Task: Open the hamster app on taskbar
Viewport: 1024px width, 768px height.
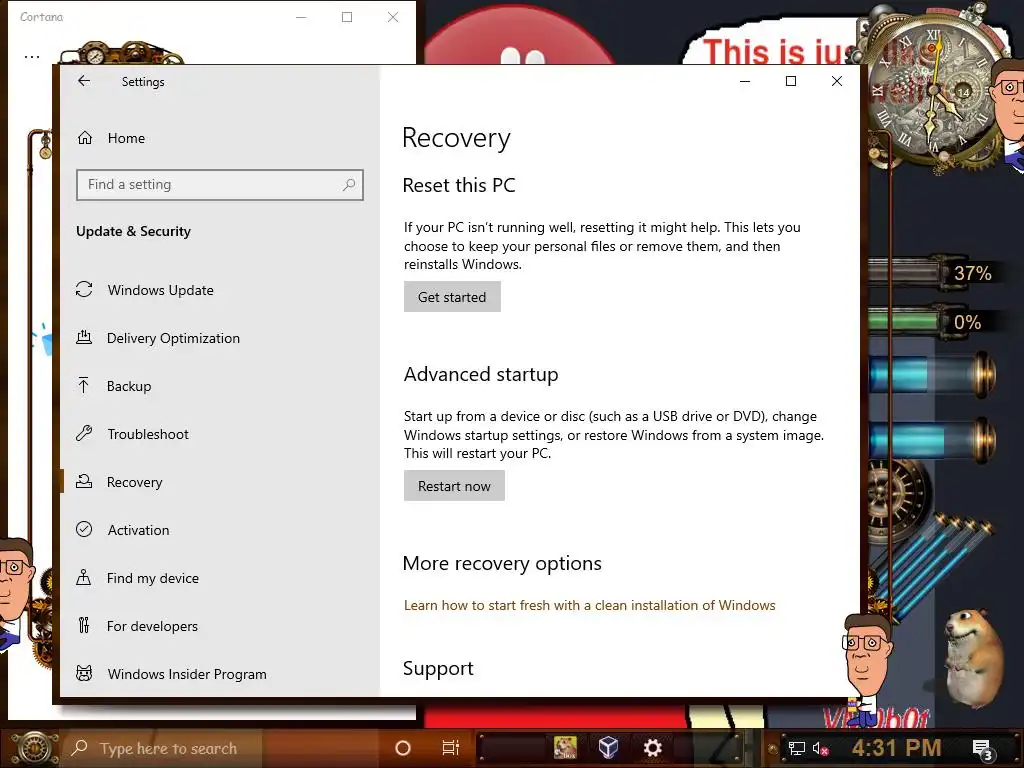Action: point(565,748)
